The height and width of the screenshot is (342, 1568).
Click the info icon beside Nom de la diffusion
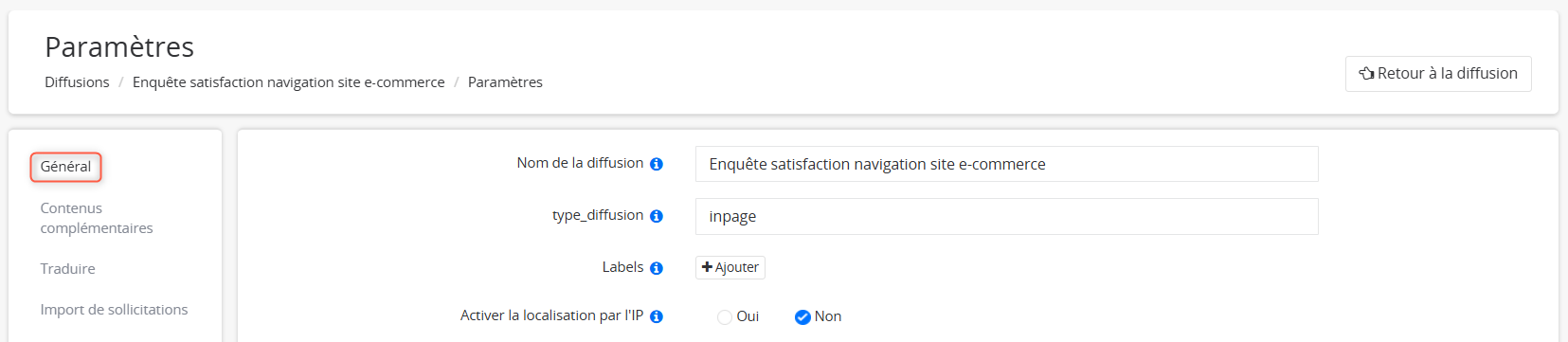pyautogui.click(x=657, y=164)
